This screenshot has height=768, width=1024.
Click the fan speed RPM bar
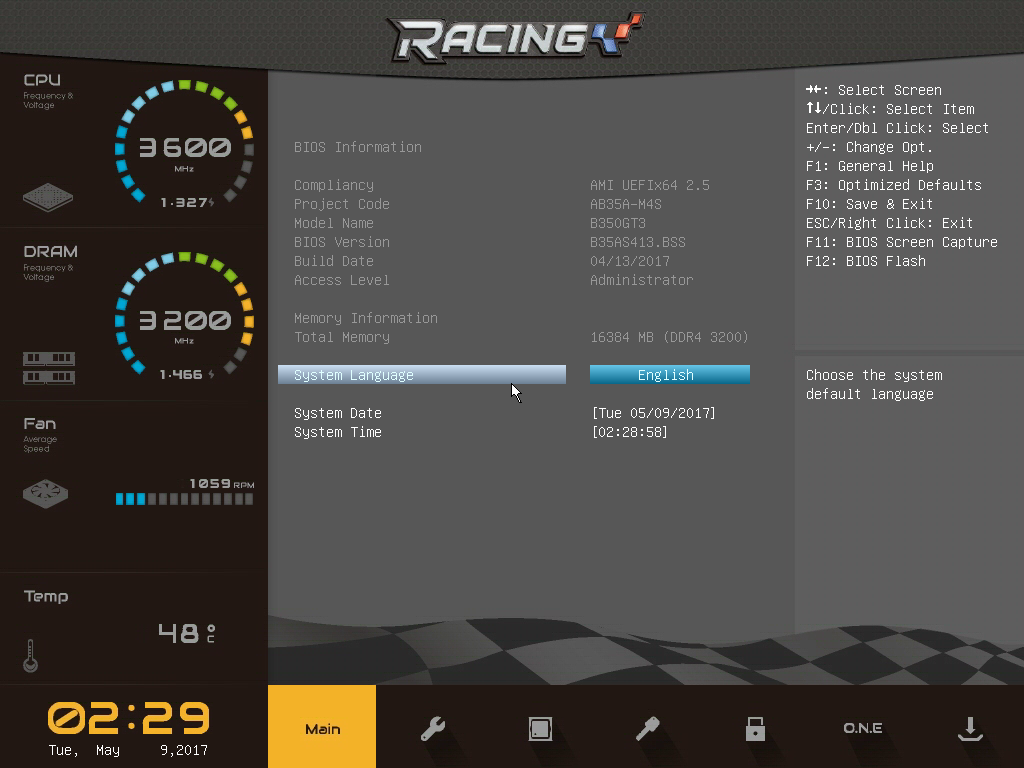(x=184, y=498)
